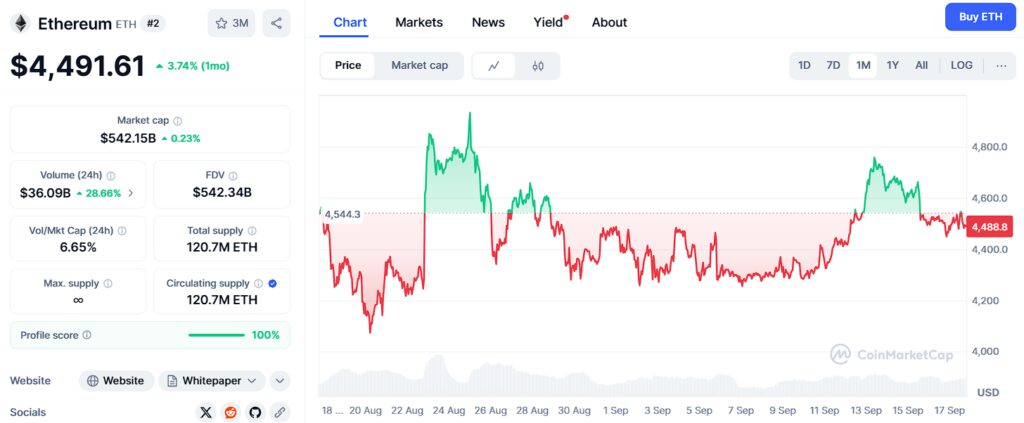Expand more website links chevron
The image size is (1024, 423).
coord(280,381)
